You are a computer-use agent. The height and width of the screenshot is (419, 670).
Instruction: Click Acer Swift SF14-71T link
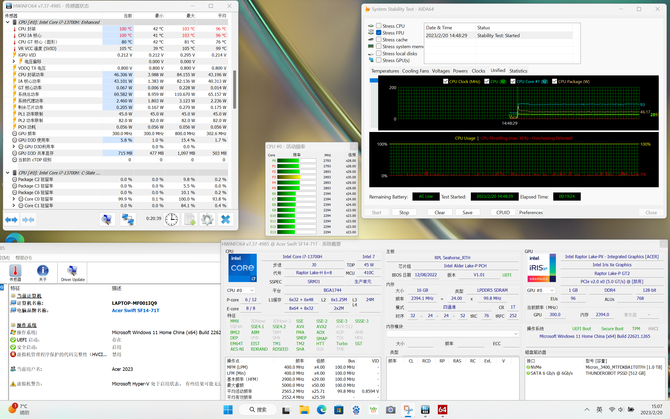[x=135, y=311]
